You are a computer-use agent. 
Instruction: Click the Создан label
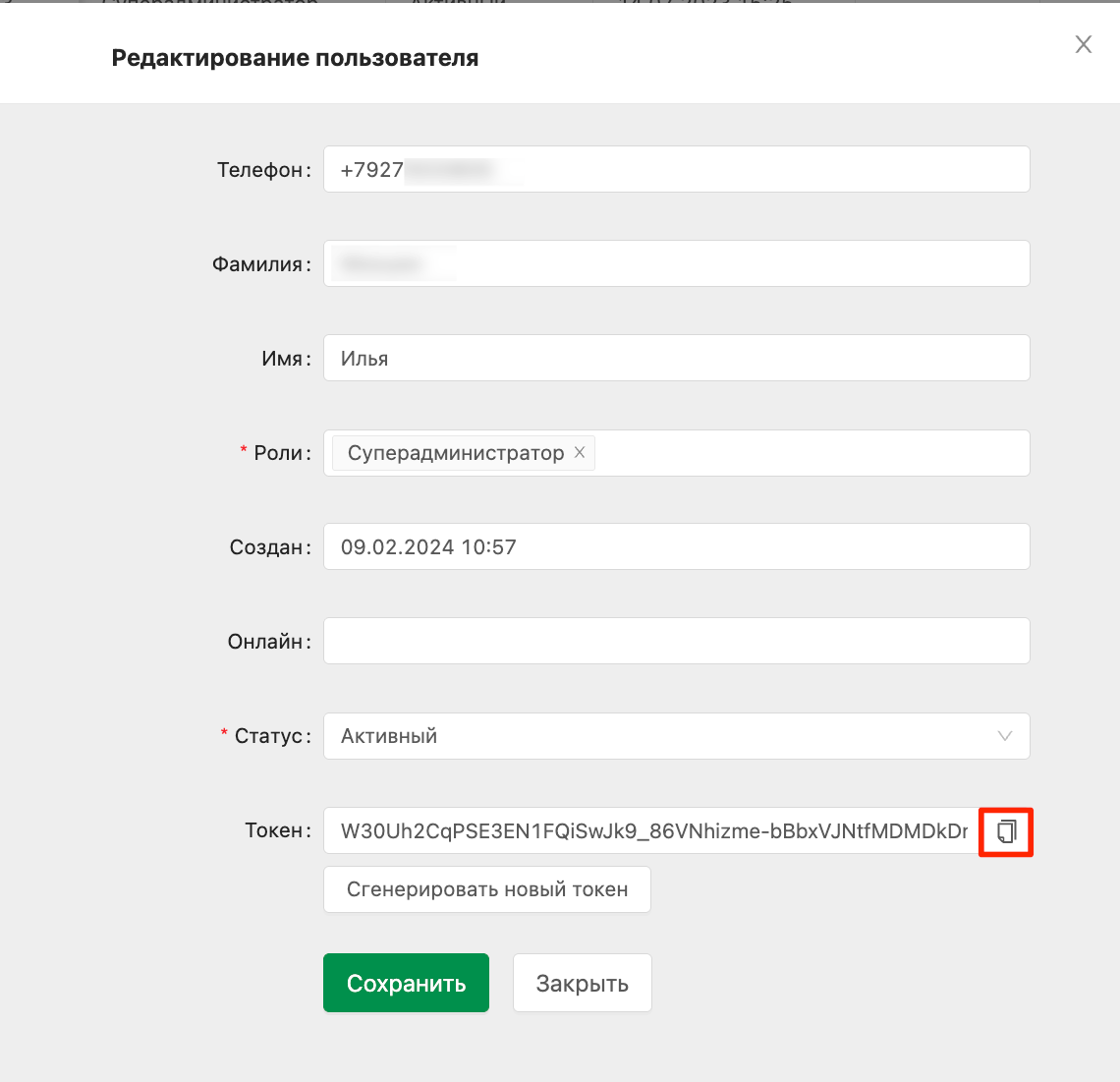pyautogui.click(x=270, y=547)
